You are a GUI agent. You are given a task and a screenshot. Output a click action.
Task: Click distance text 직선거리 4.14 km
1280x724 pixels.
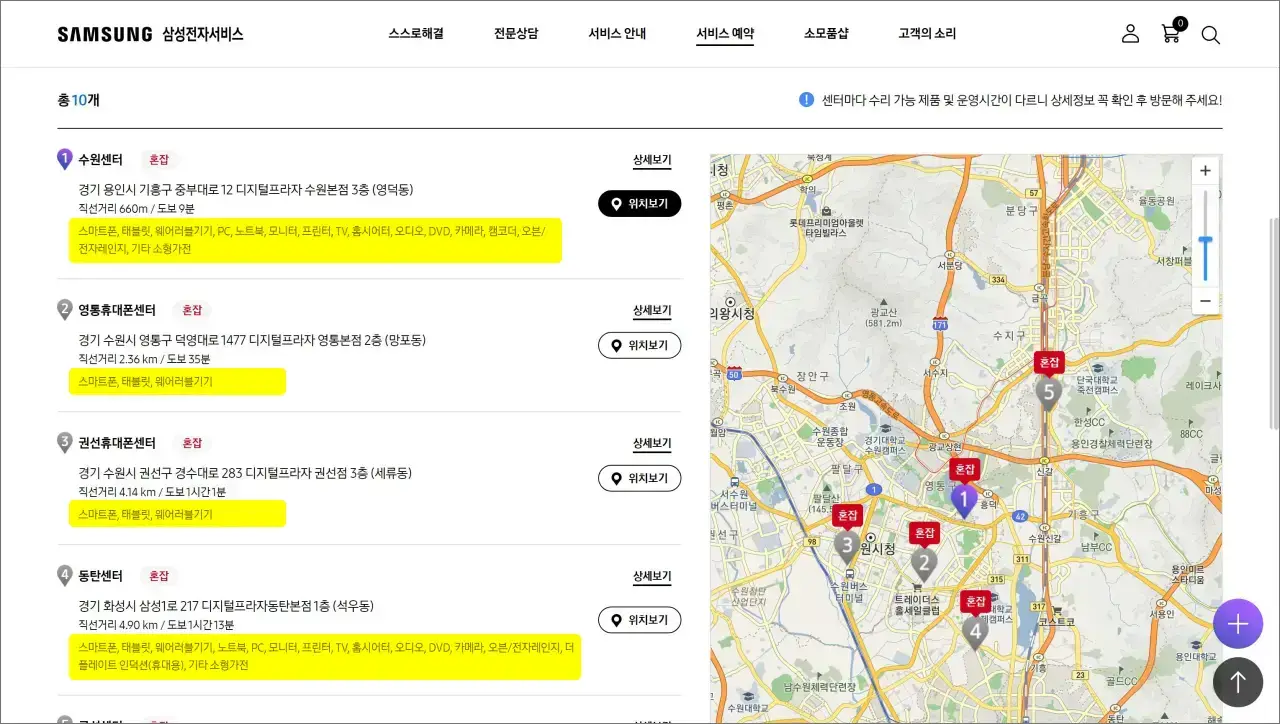pos(152,492)
